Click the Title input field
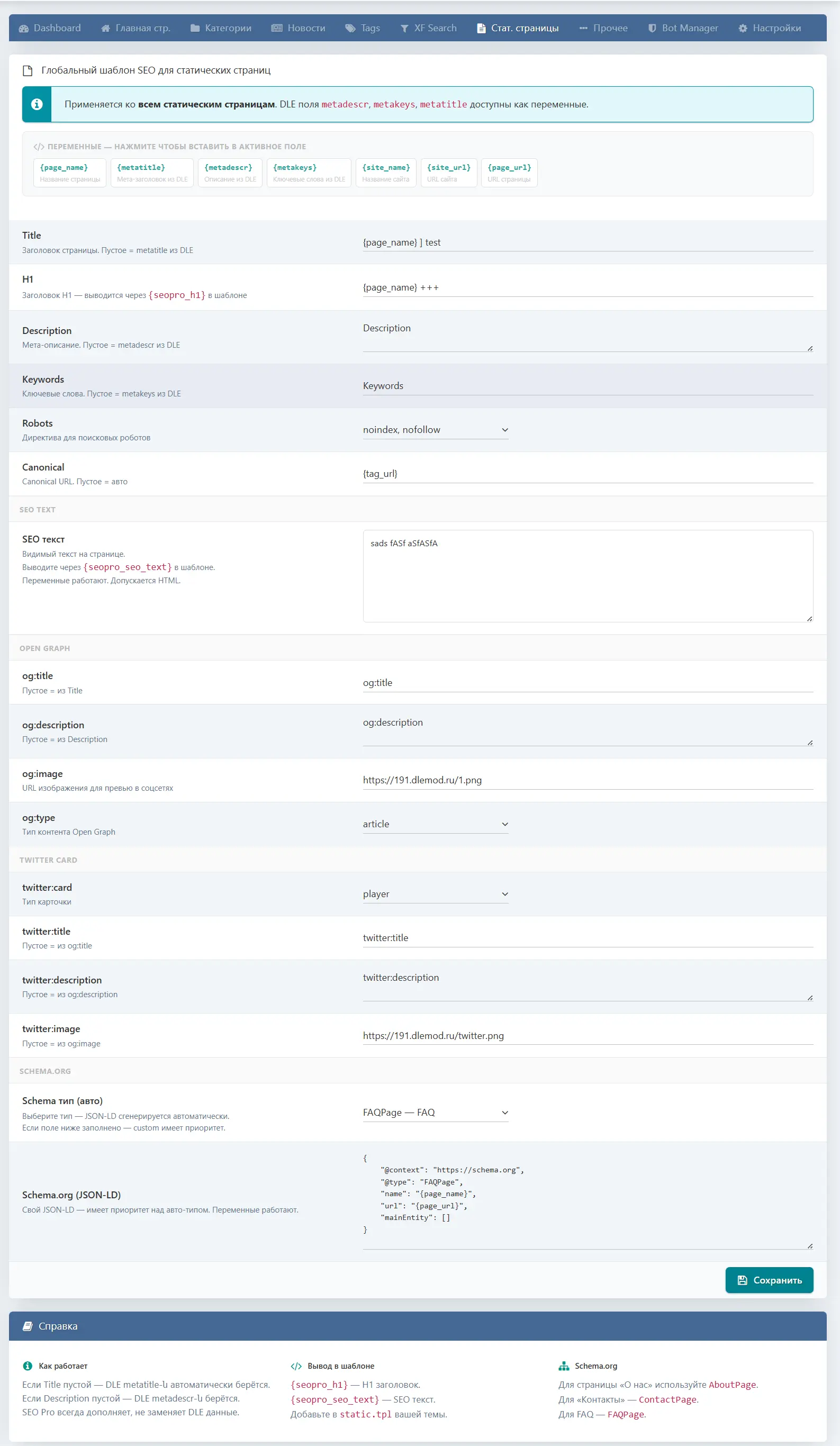The height and width of the screenshot is (1446, 840). (587, 243)
